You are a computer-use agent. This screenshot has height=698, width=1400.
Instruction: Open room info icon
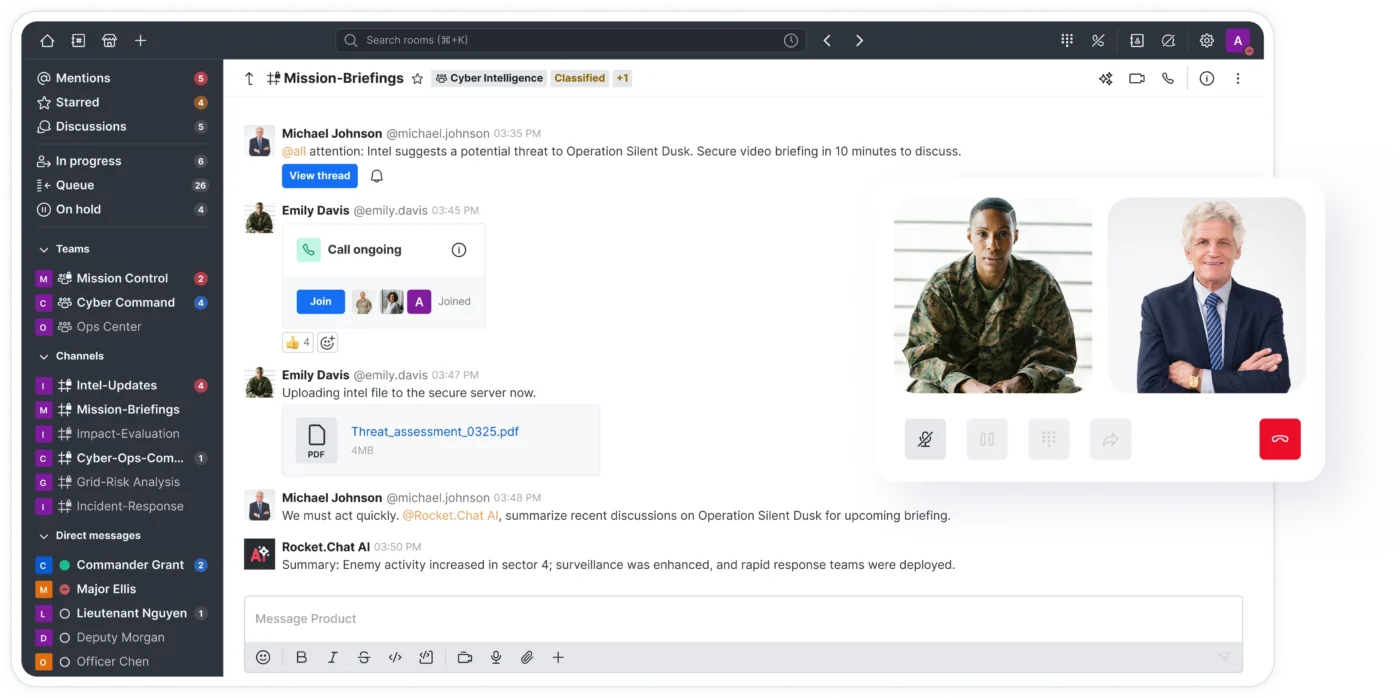1207,78
